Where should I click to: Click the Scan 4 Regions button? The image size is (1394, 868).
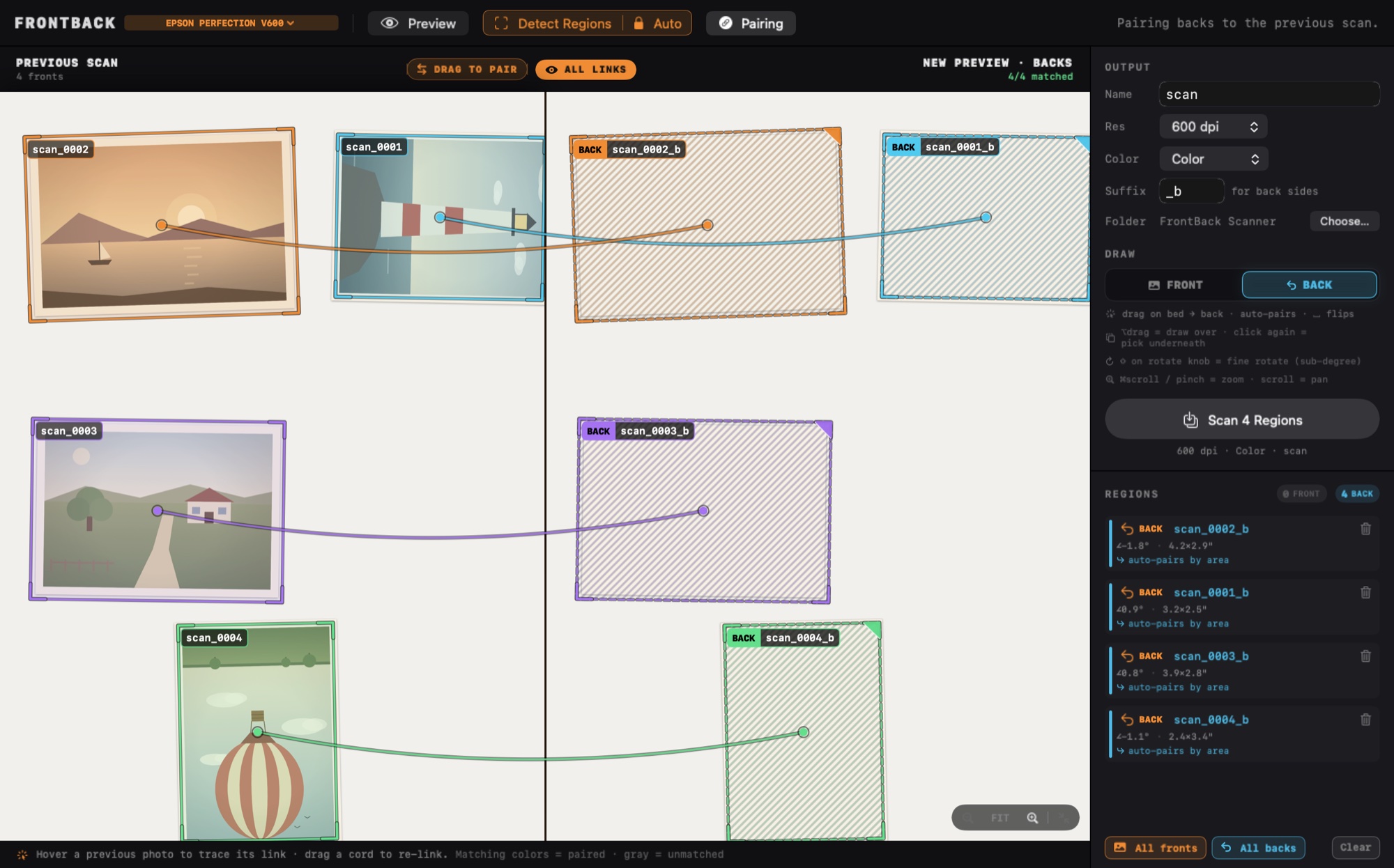pos(1241,419)
